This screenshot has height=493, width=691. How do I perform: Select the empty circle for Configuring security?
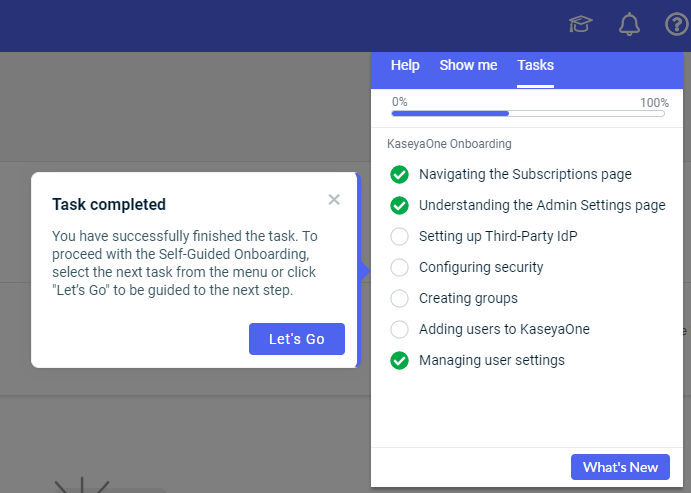pos(399,267)
